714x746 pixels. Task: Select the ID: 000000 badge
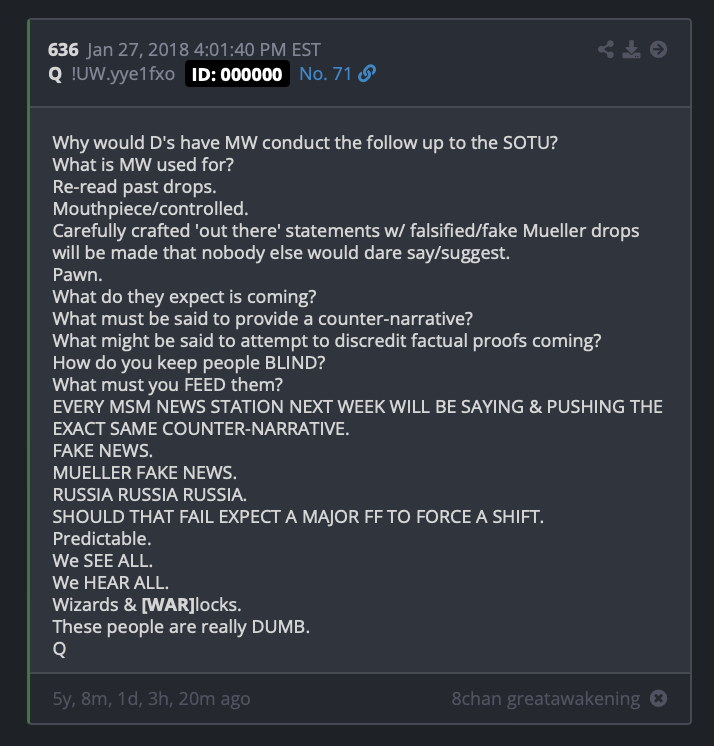pos(237,74)
